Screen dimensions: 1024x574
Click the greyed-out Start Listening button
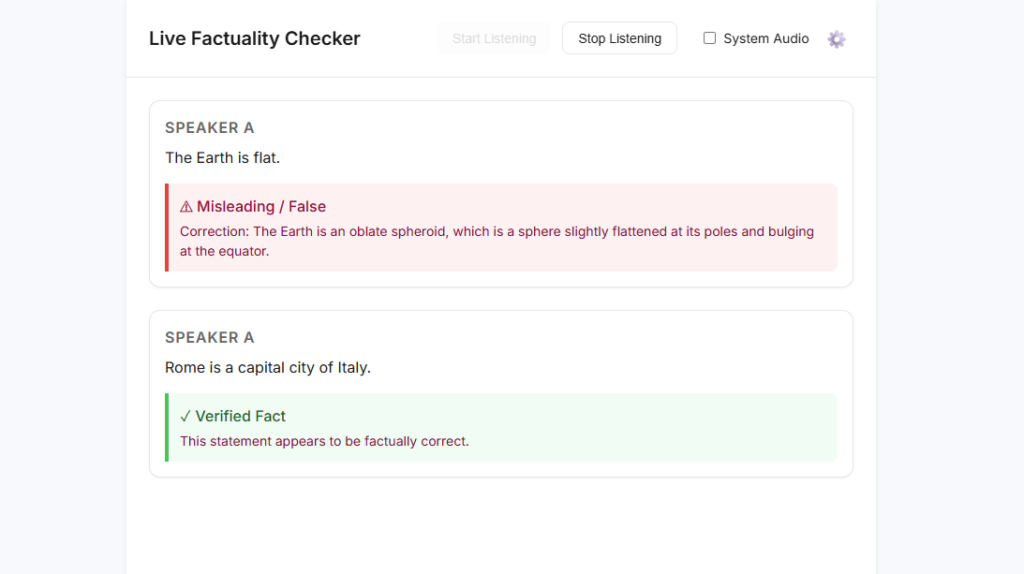pyautogui.click(x=494, y=39)
